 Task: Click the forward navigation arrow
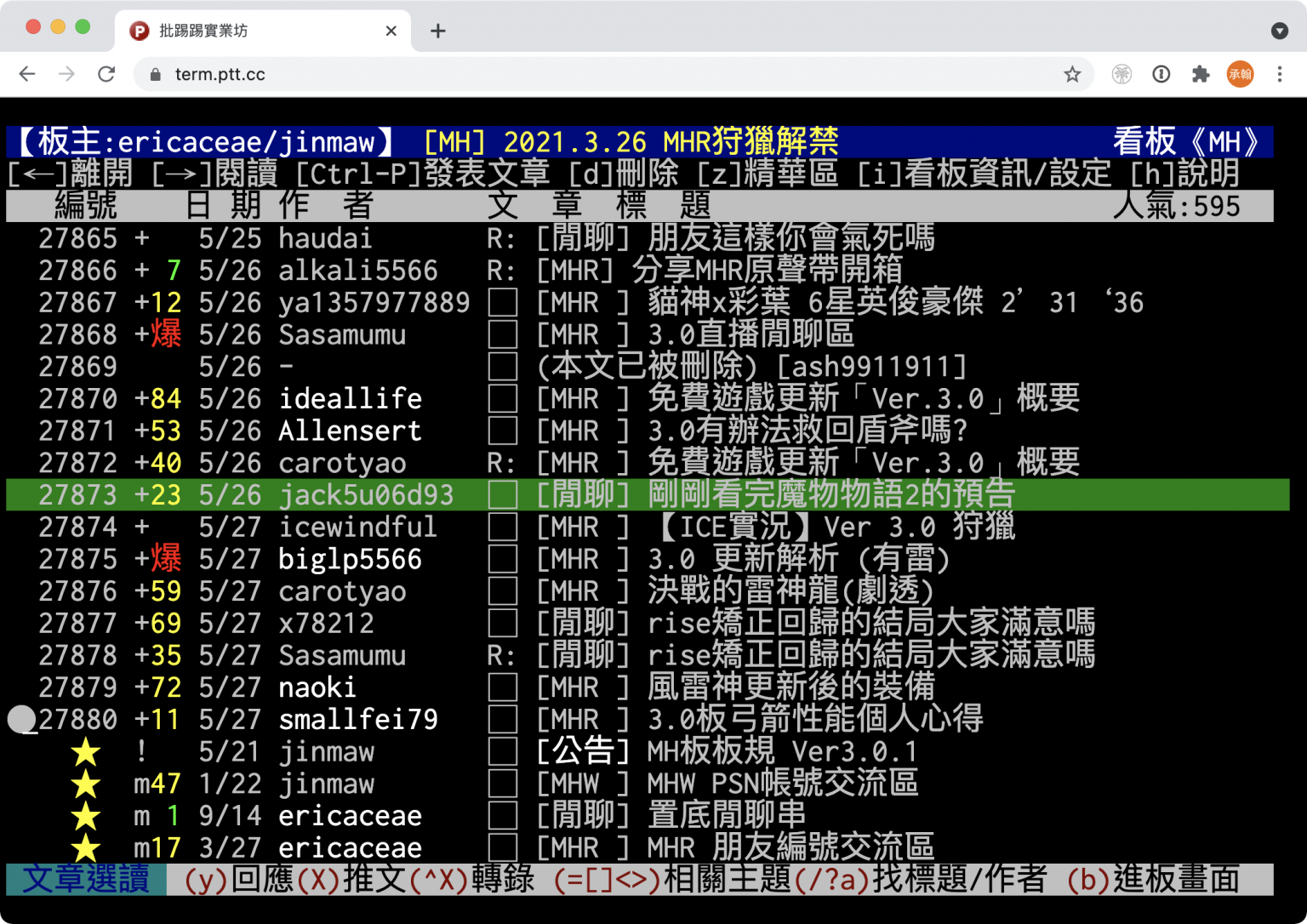coord(66,74)
